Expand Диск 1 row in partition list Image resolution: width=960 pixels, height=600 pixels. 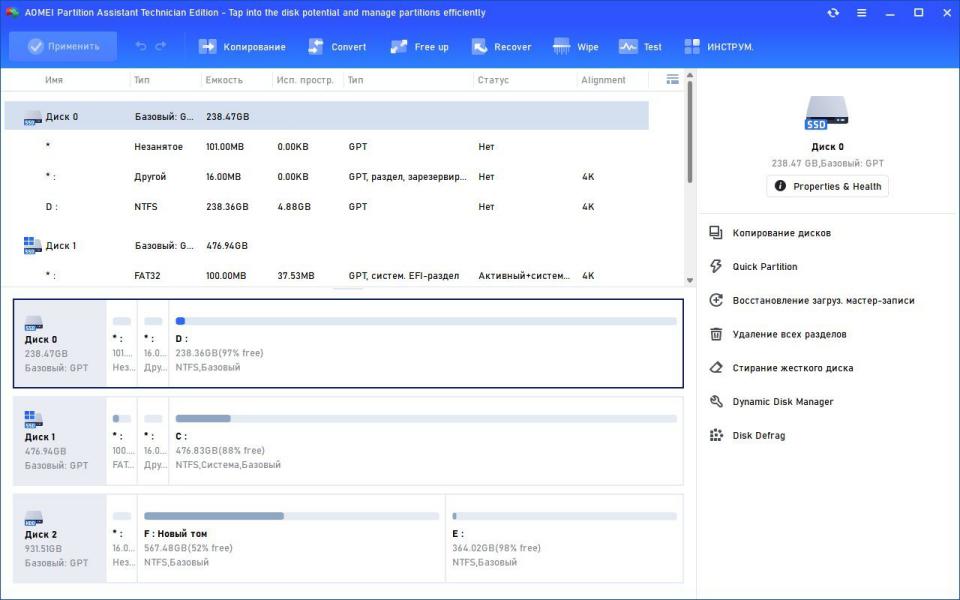pos(60,245)
